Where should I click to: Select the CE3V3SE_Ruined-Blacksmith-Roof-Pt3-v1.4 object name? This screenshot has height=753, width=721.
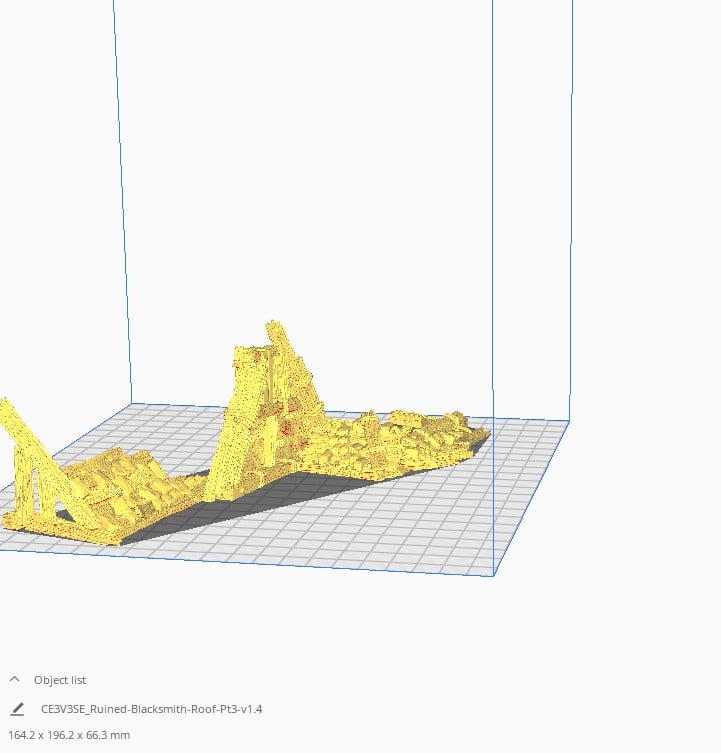tap(152, 709)
